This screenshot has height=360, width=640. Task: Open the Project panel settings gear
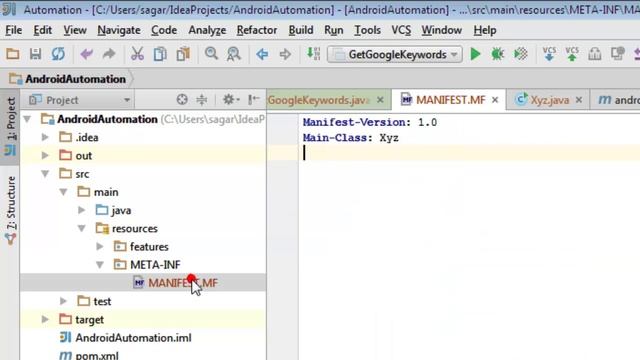pyautogui.click(x=231, y=100)
